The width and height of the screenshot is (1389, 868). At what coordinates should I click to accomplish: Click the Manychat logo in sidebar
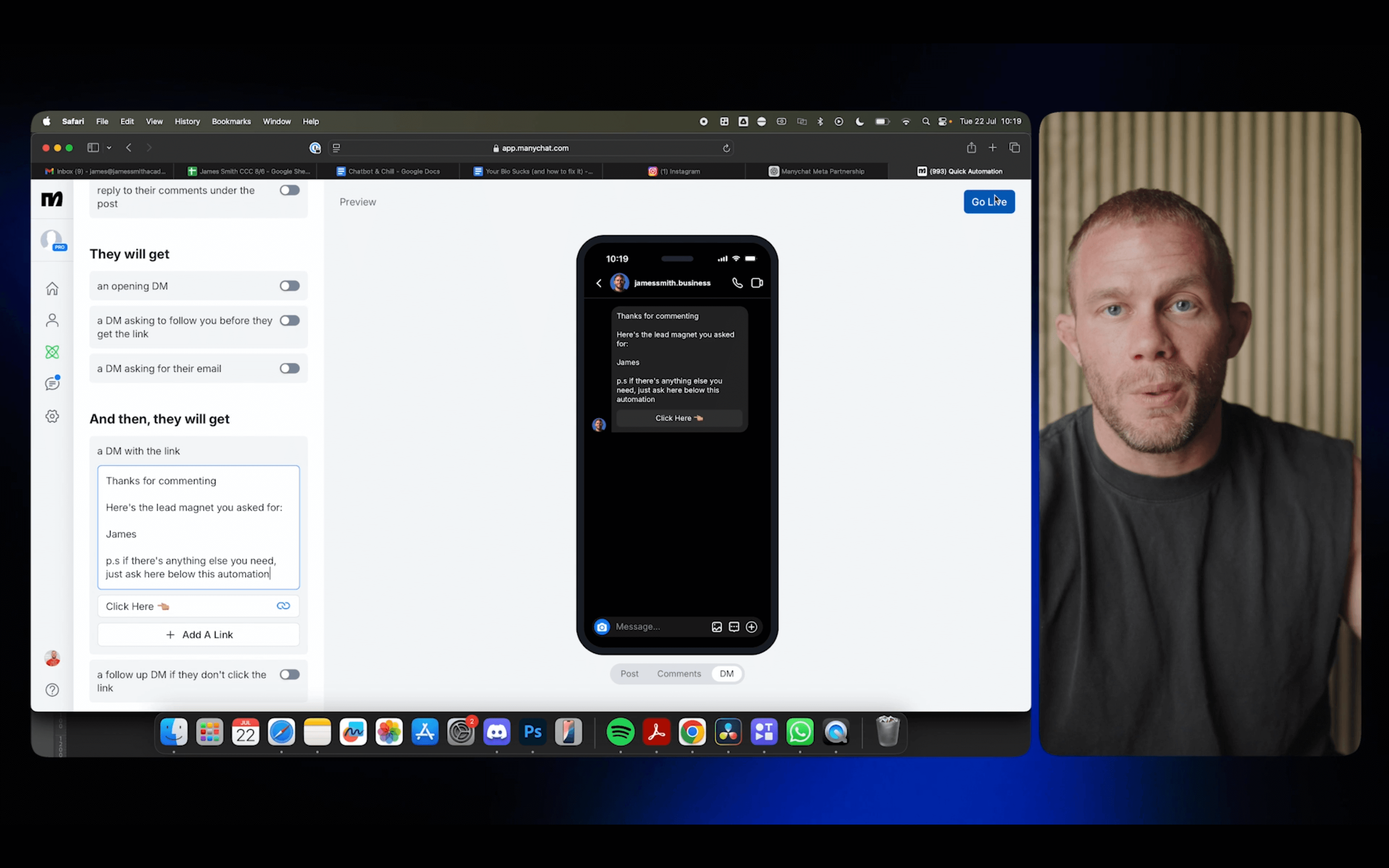pos(52,199)
